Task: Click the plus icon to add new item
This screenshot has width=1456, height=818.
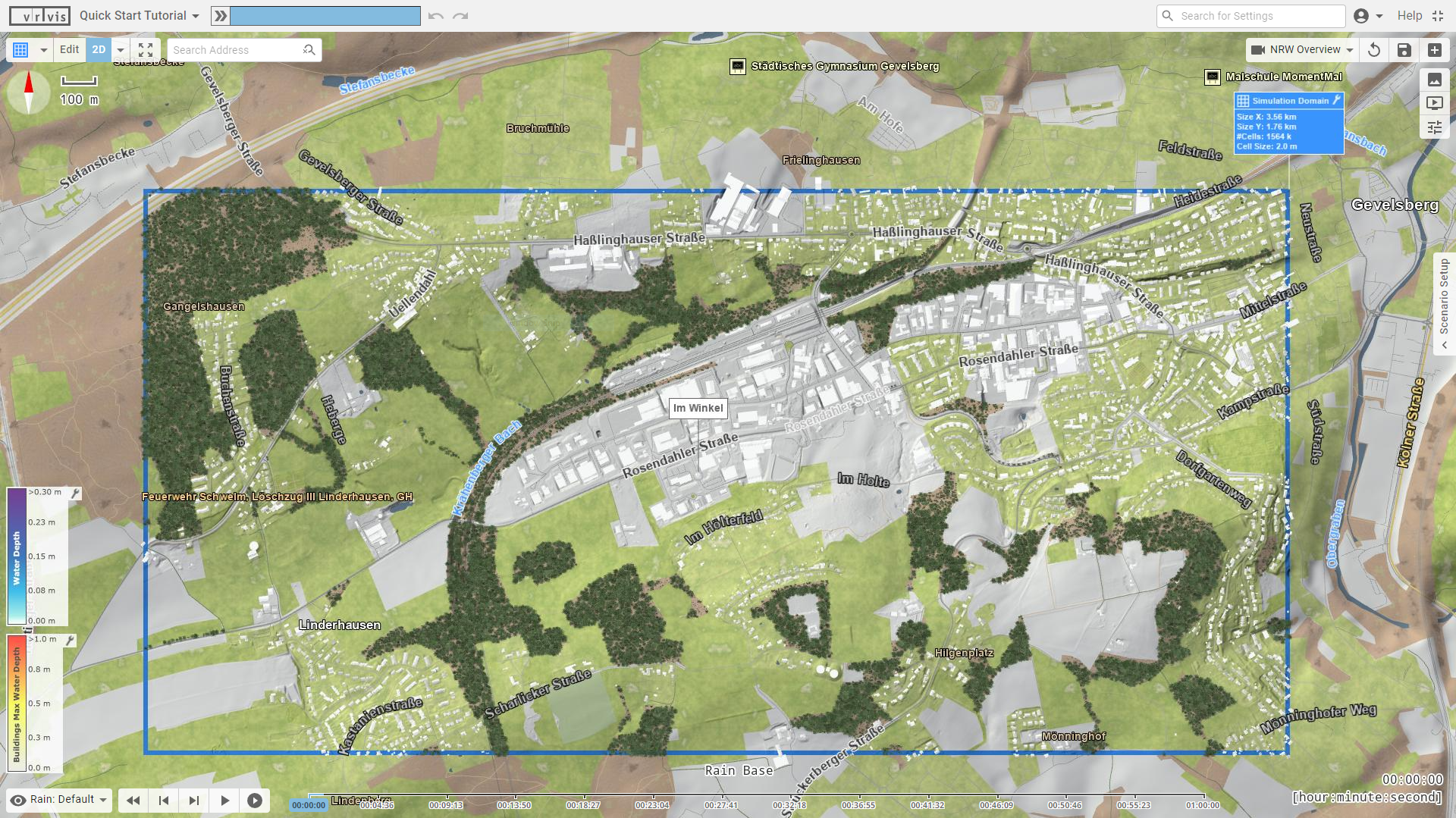Action: pos(1435,50)
